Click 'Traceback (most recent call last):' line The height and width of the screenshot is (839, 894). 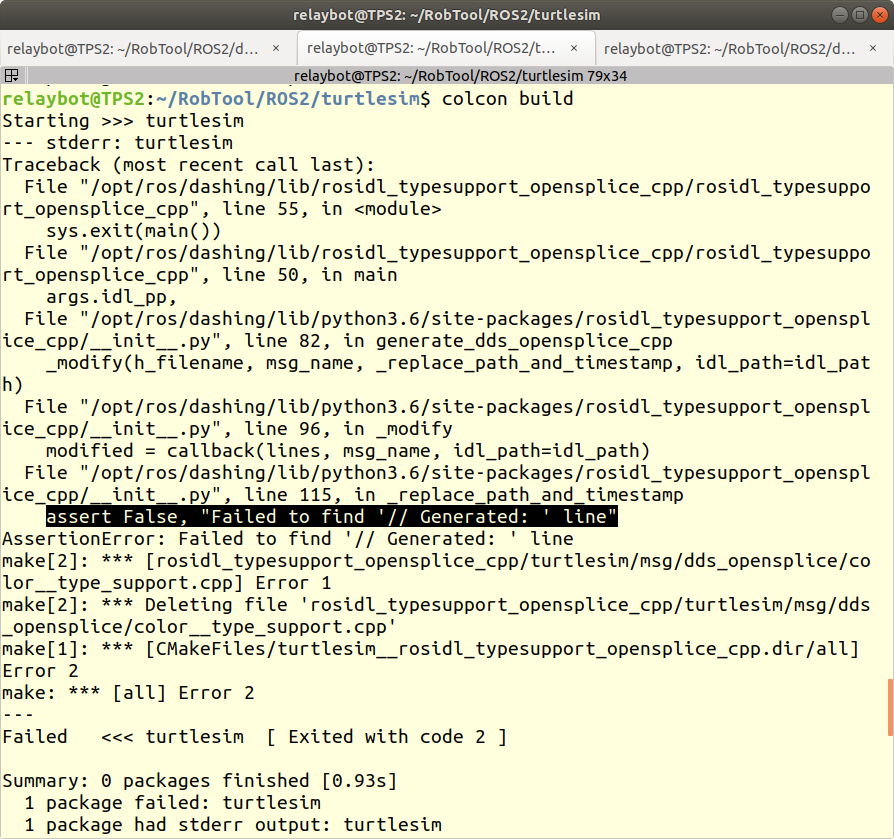click(189, 165)
